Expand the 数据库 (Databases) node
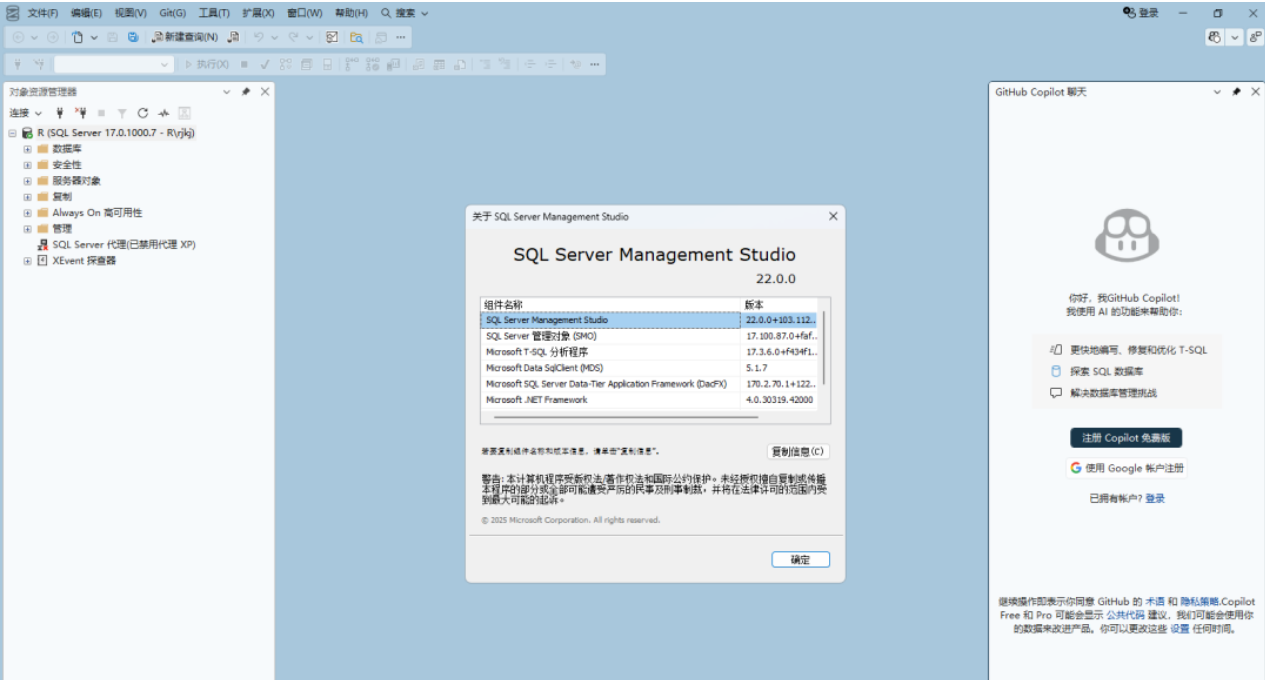The width and height of the screenshot is (1265, 680). click(28, 148)
